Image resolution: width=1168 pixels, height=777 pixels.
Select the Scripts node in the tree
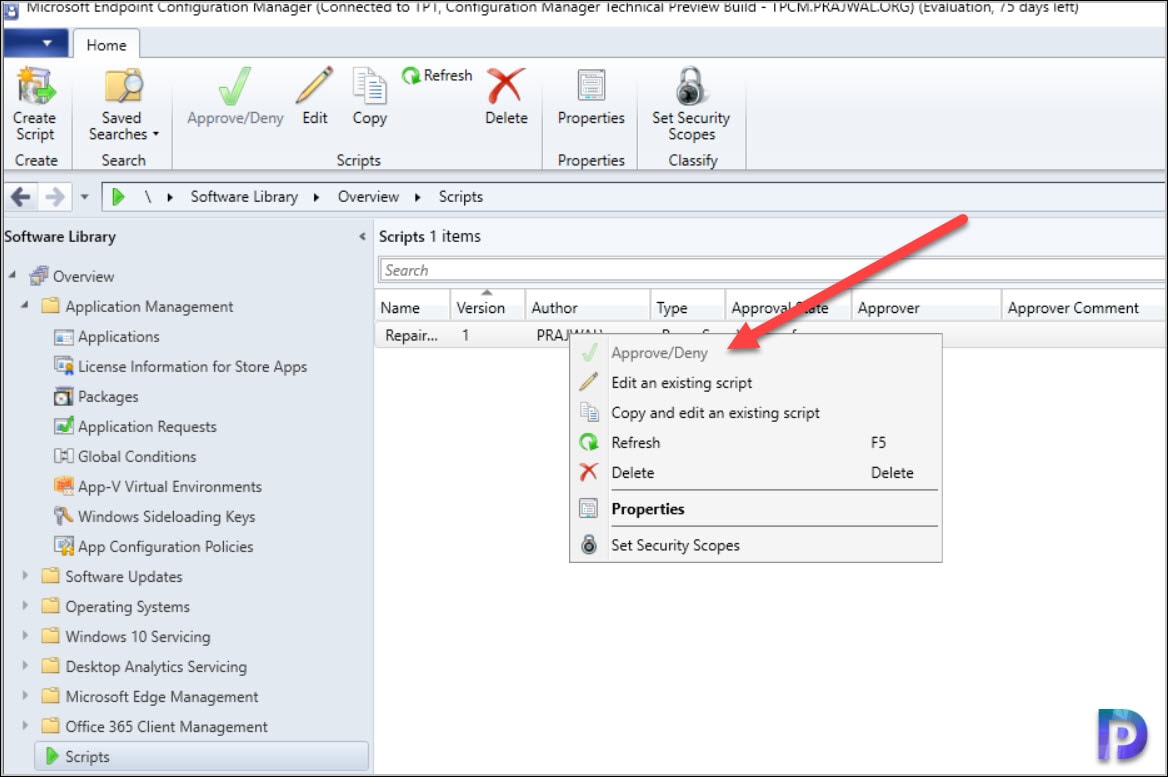pos(201,756)
